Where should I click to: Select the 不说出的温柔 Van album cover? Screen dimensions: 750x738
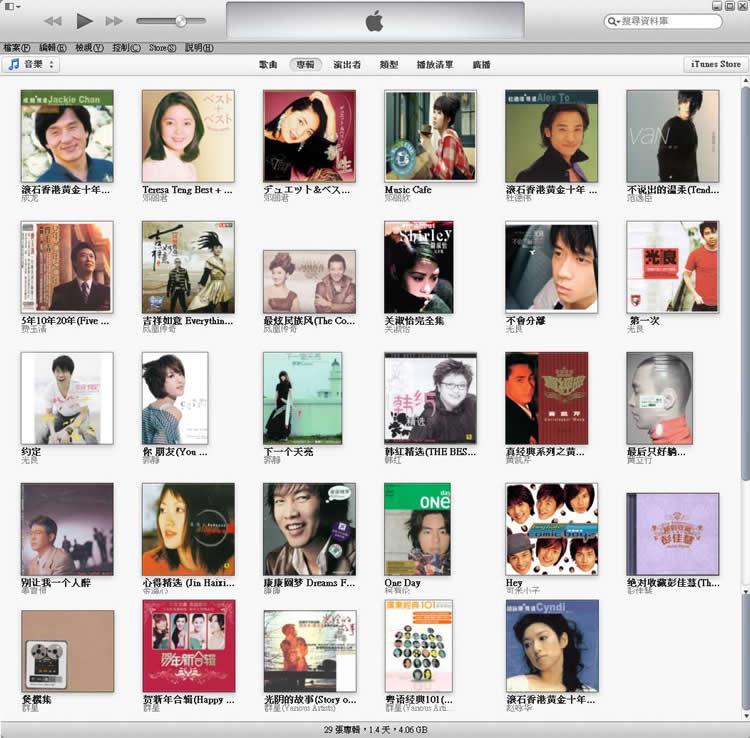click(673, 136)
